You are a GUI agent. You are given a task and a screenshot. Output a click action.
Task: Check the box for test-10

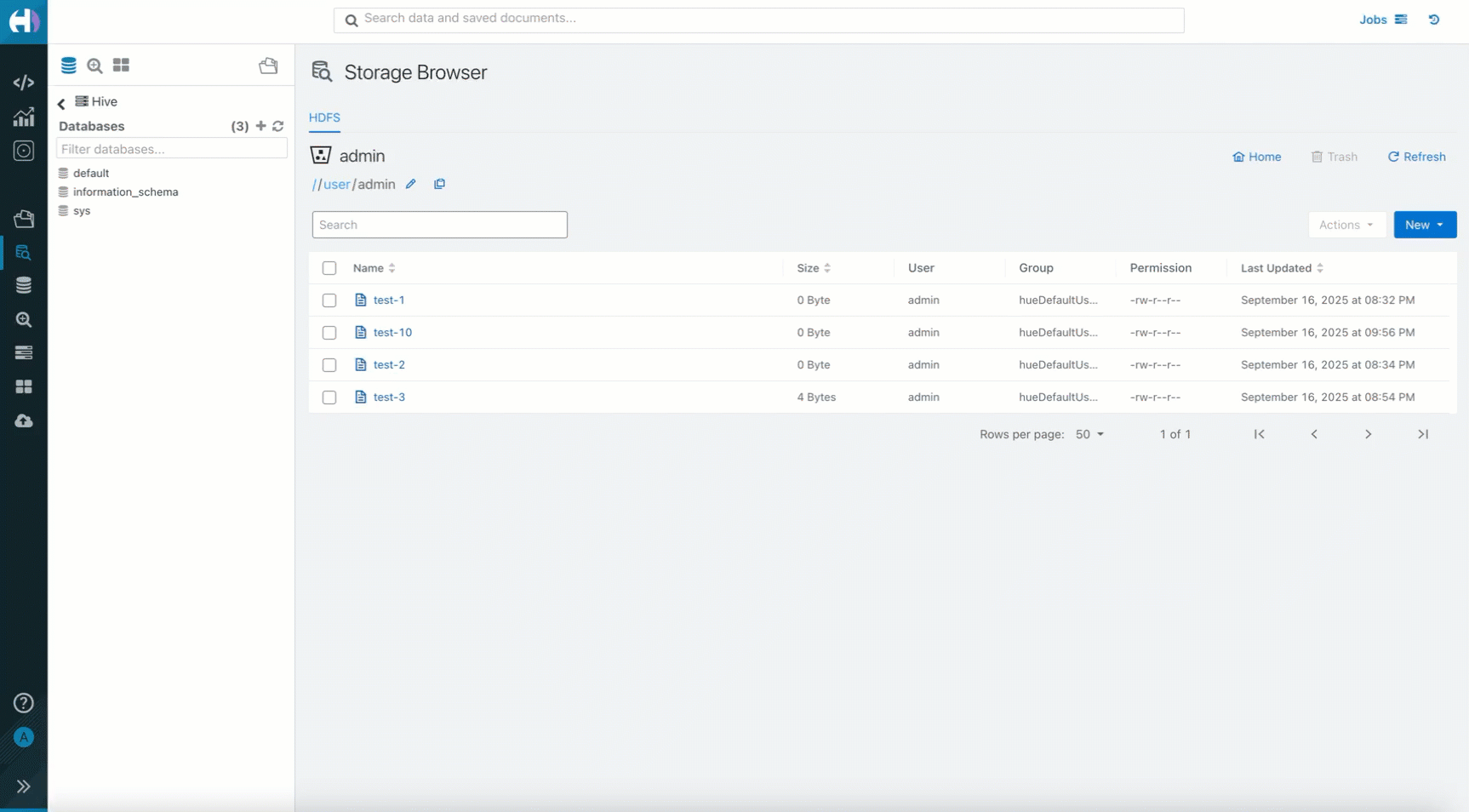point(329,333)
